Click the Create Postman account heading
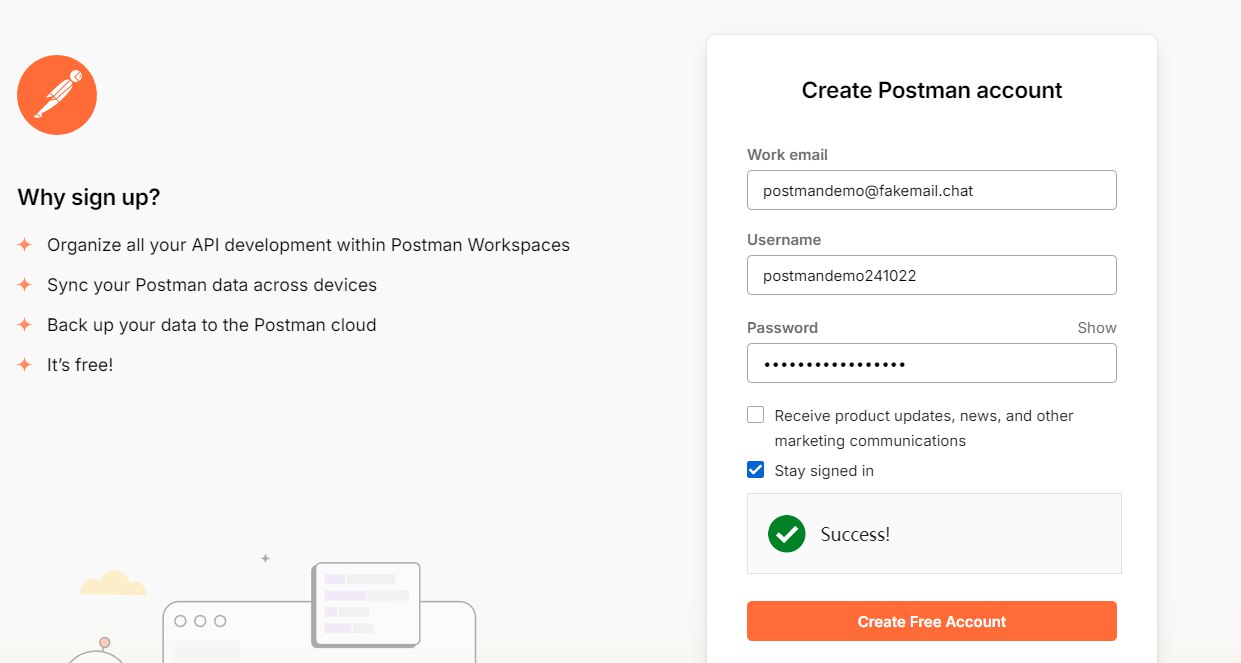 coord(931,90)
